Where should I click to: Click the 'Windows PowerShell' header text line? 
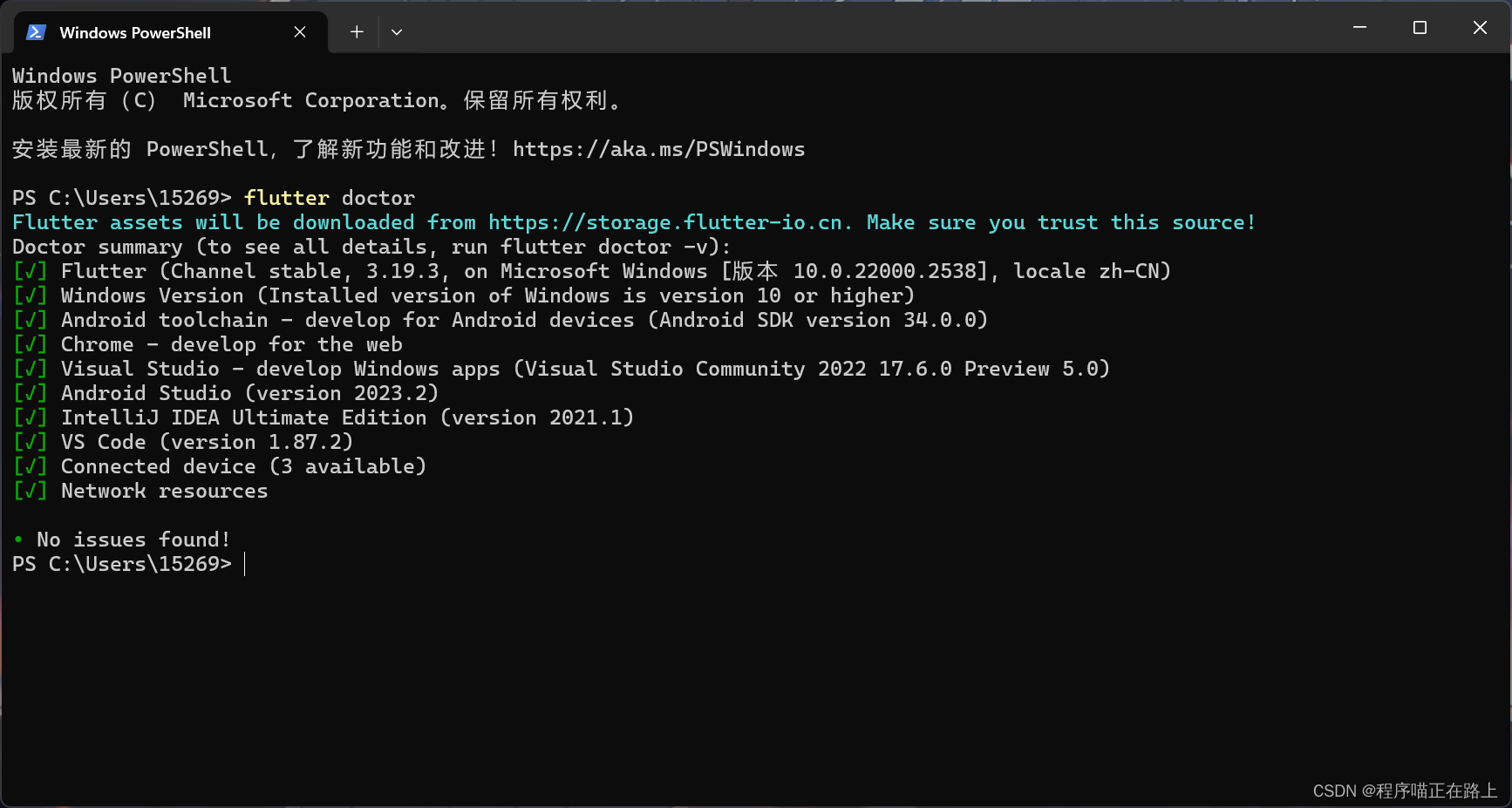pyautogui.click(x=122, y=76)
